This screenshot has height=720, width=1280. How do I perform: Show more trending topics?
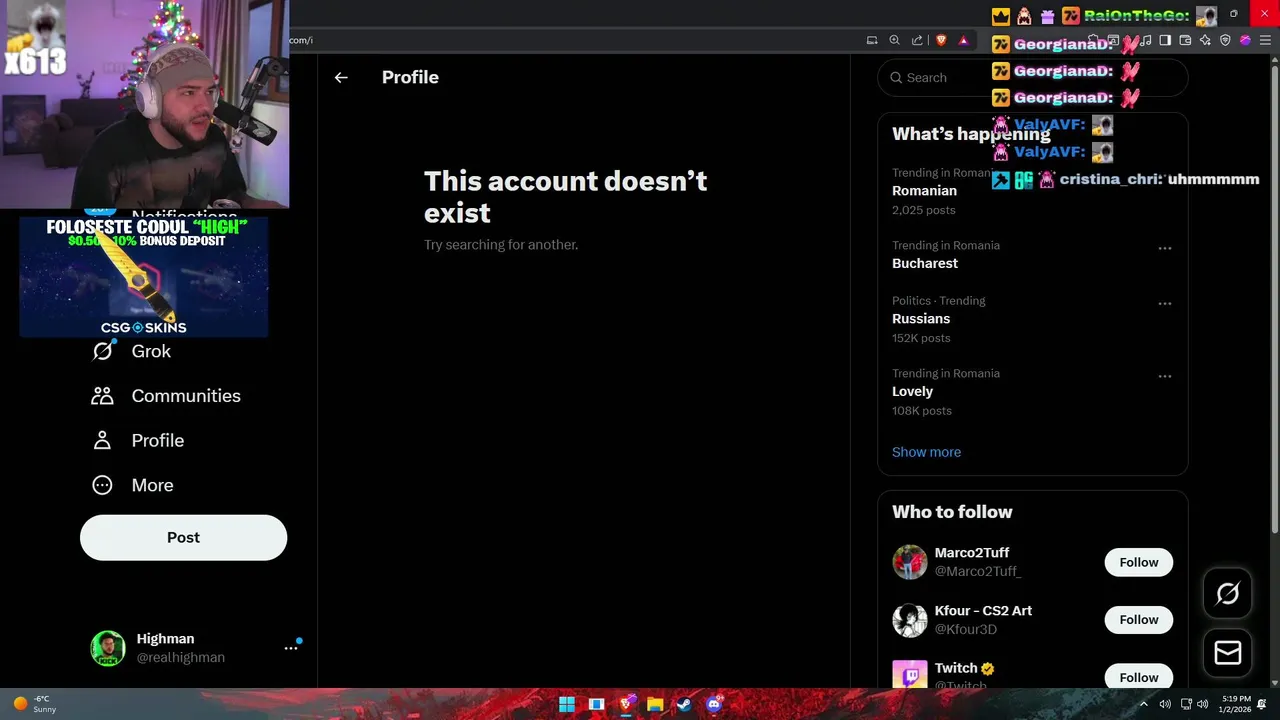click(926, 452)
